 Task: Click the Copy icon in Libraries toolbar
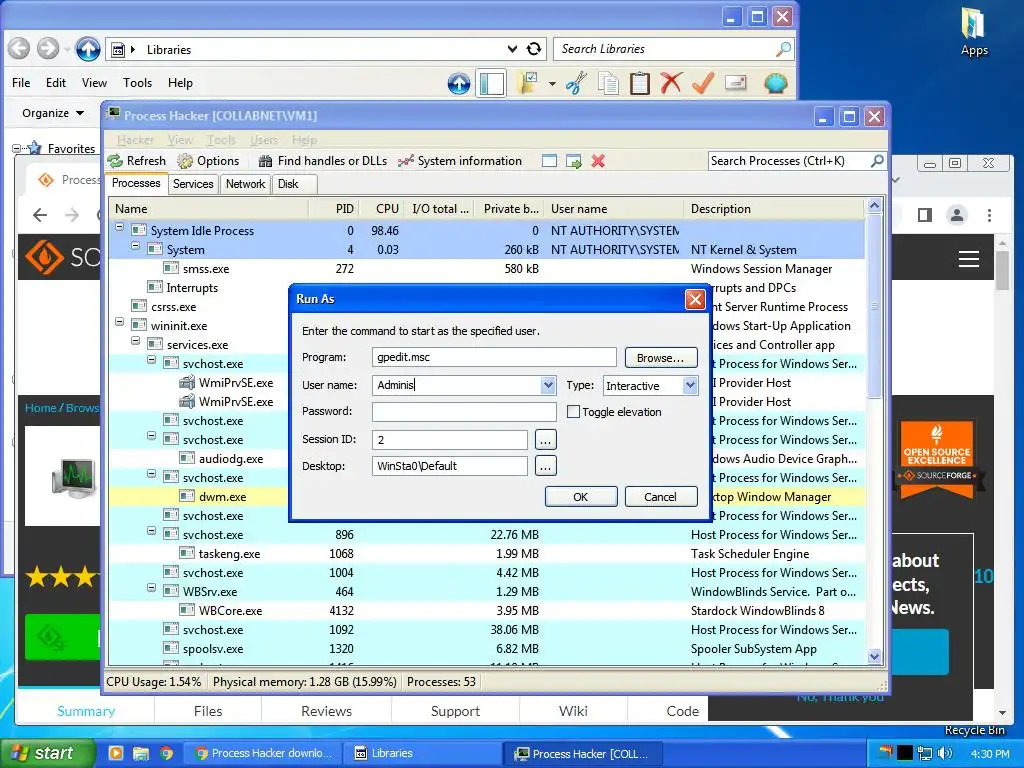pyautogui.click(x=609, y=83)
